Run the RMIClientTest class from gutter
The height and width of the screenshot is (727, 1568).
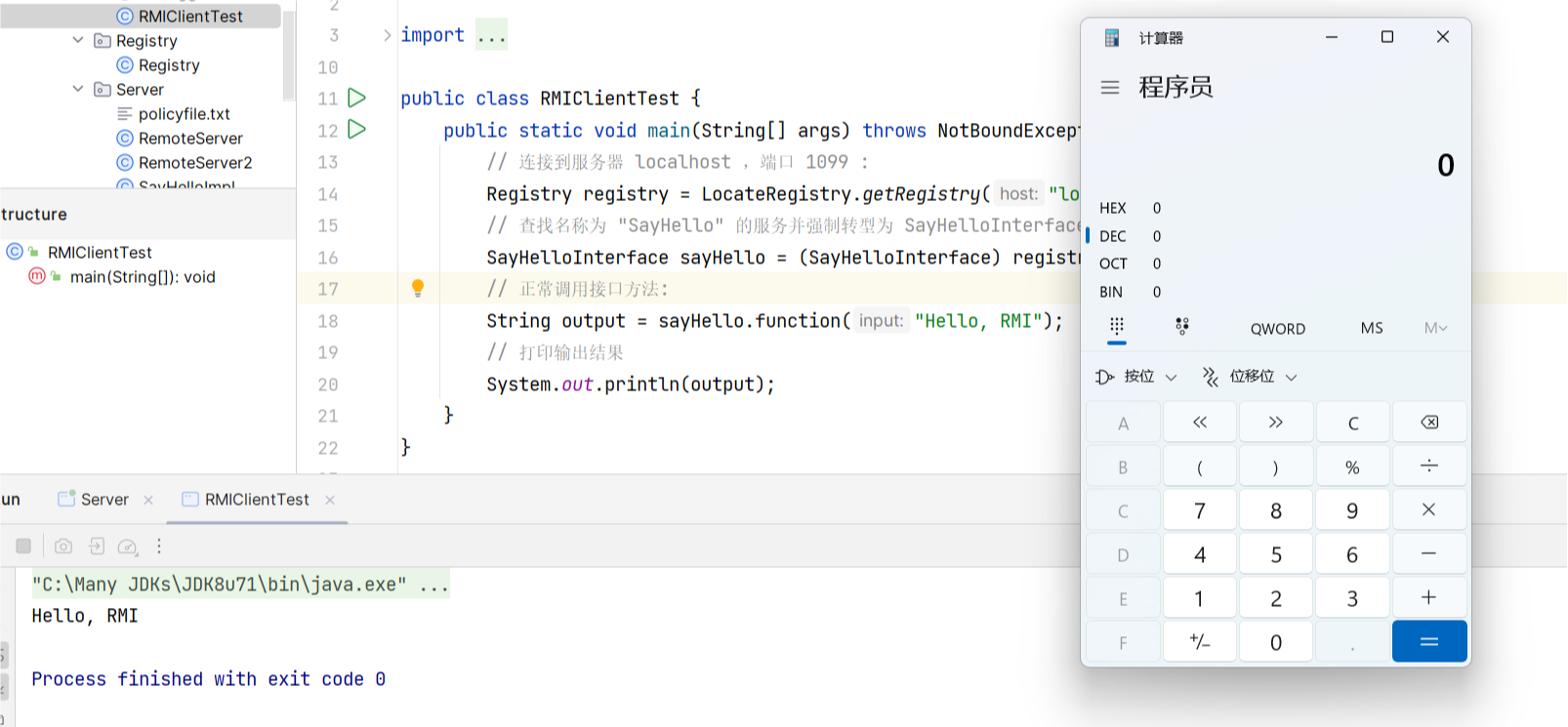[357, 98]
